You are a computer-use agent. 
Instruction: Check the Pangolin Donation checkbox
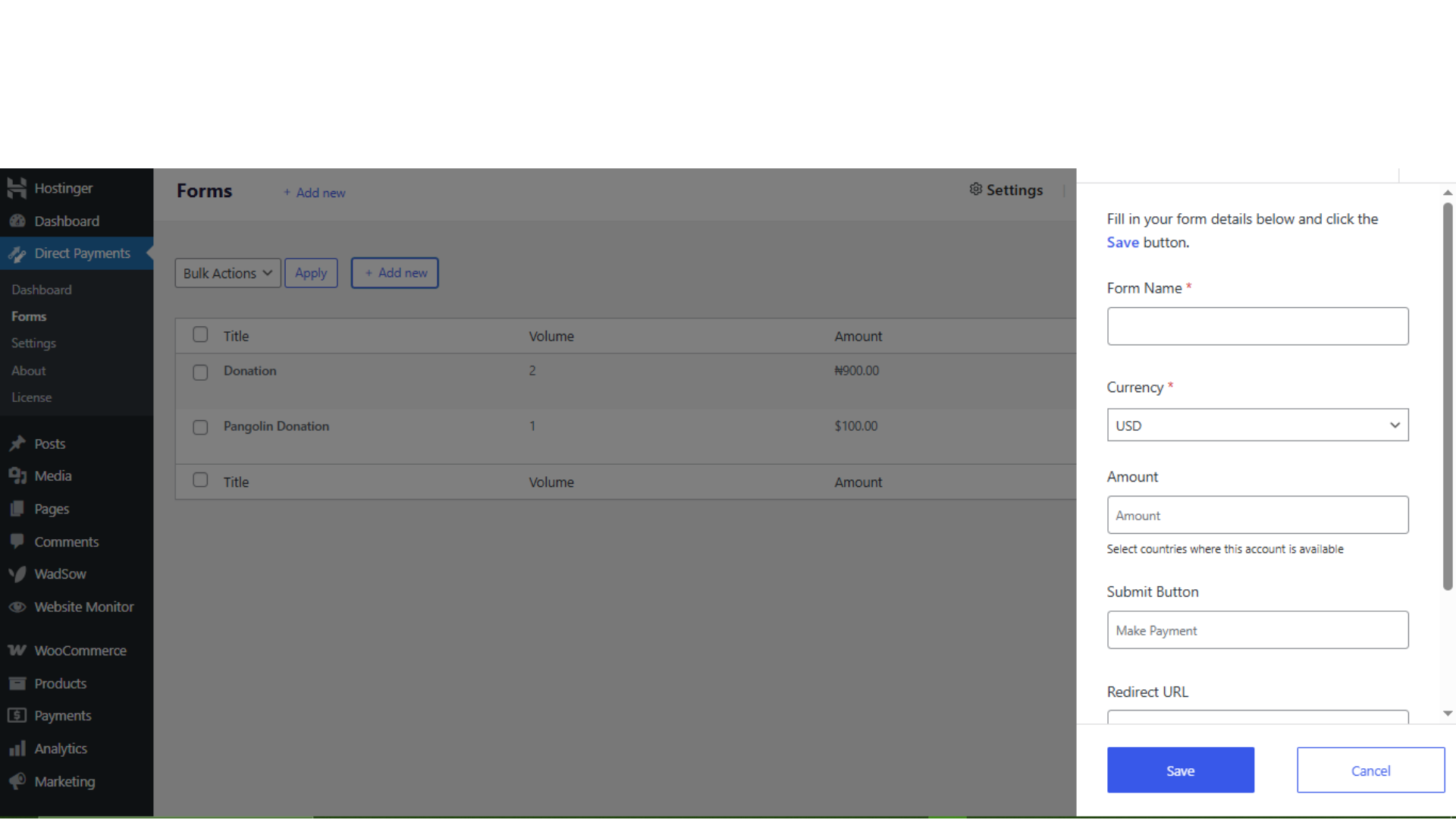pyautogui.click(x=200, y=427)
